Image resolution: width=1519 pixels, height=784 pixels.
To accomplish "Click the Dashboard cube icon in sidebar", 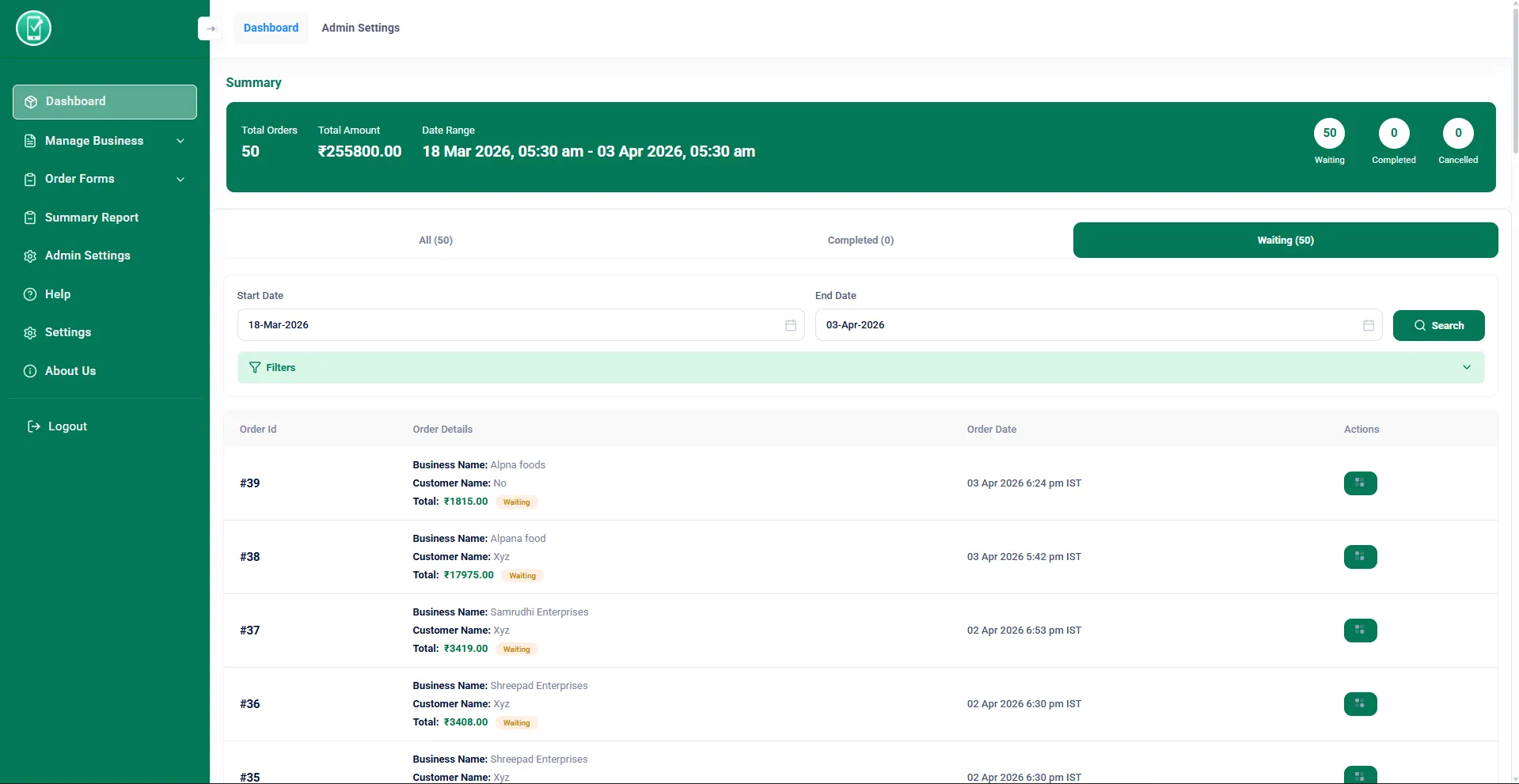I will point(31,102).
